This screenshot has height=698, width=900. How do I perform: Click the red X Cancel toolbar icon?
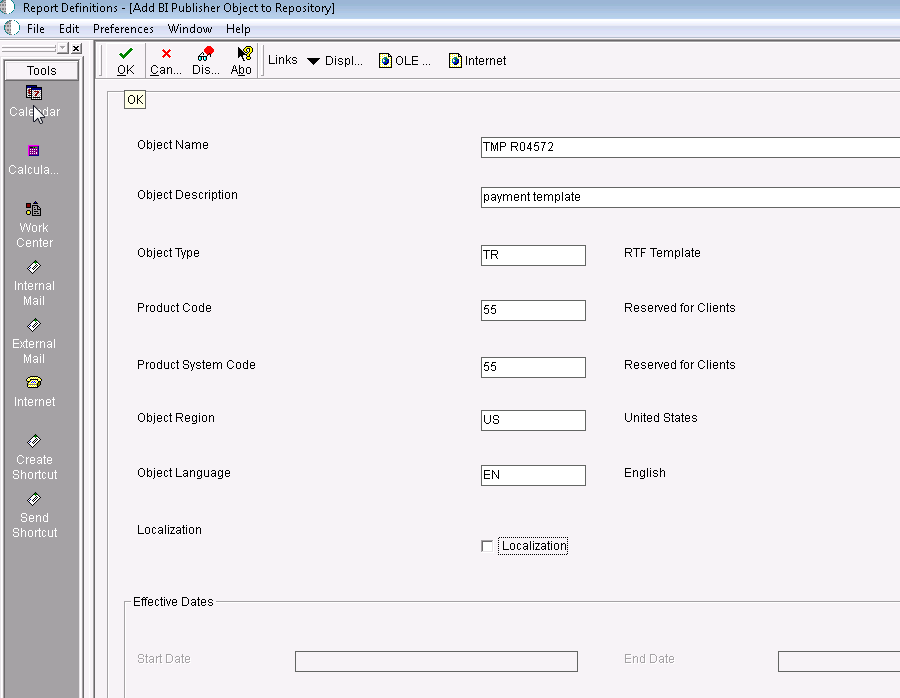pos(166,54)
